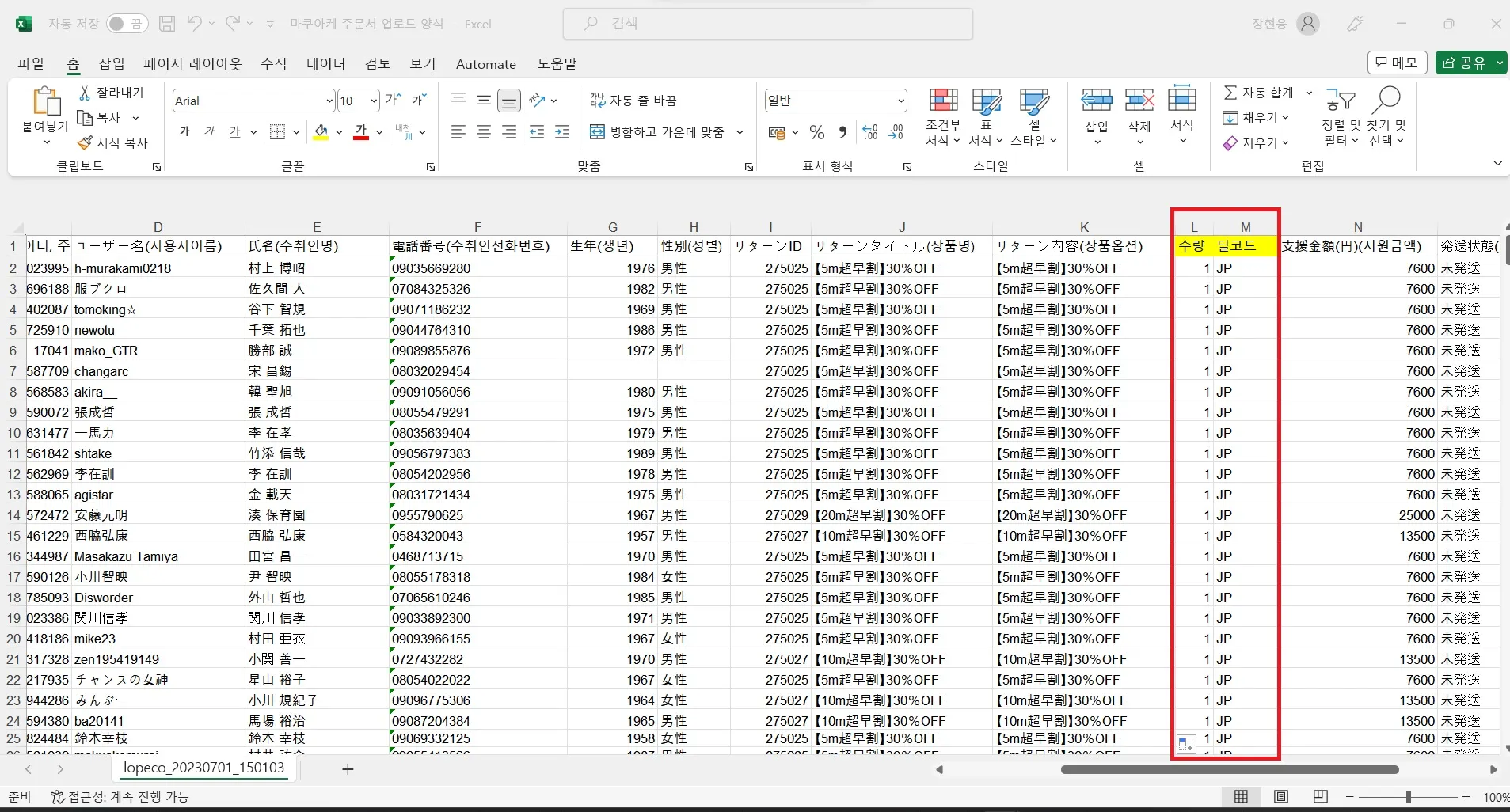Open the font size dropdown
Screen dimensions: 1510x812
pos(374,101)
